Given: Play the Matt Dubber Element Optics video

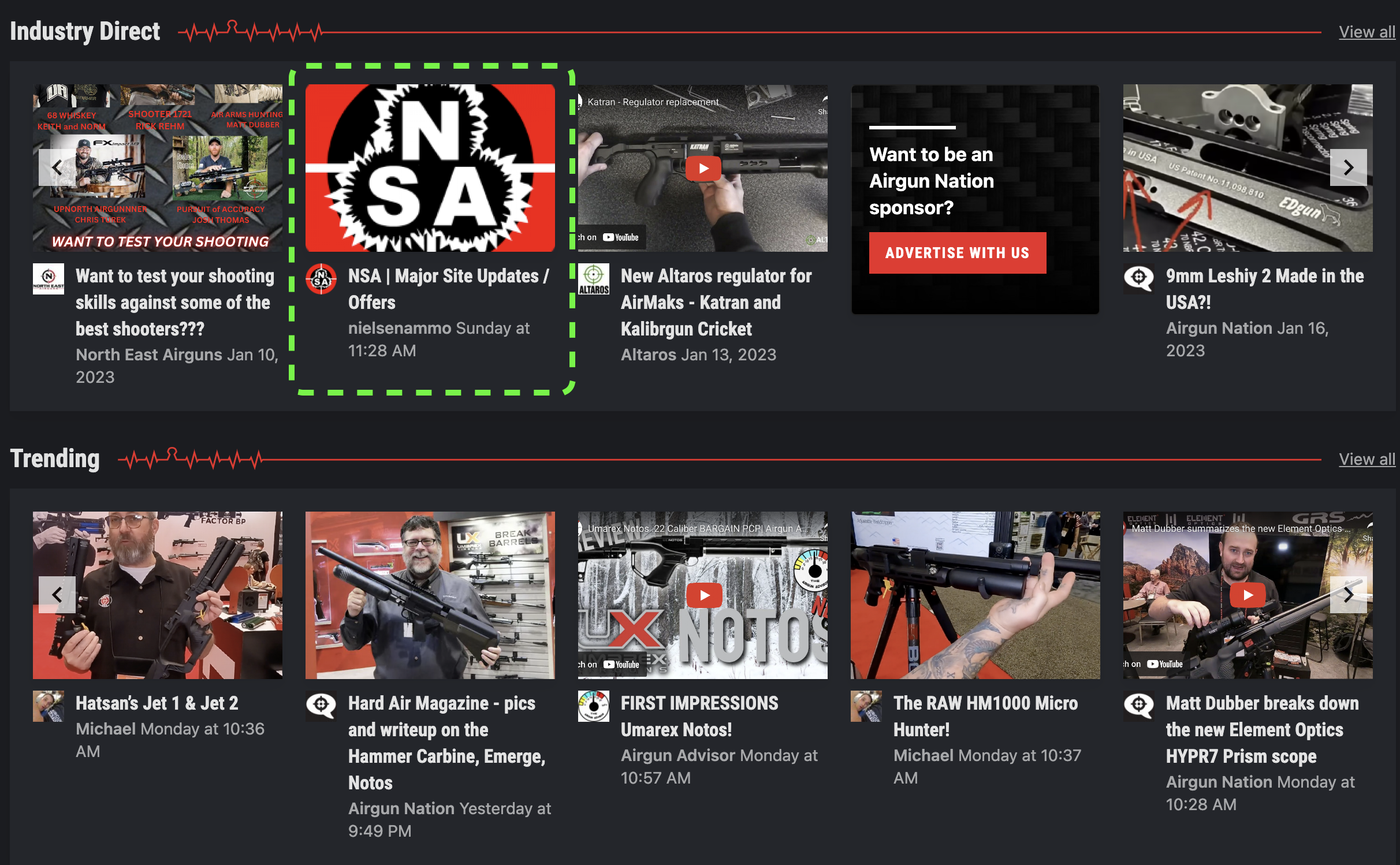Looking at the screenshot, I should pos(1248,595).
